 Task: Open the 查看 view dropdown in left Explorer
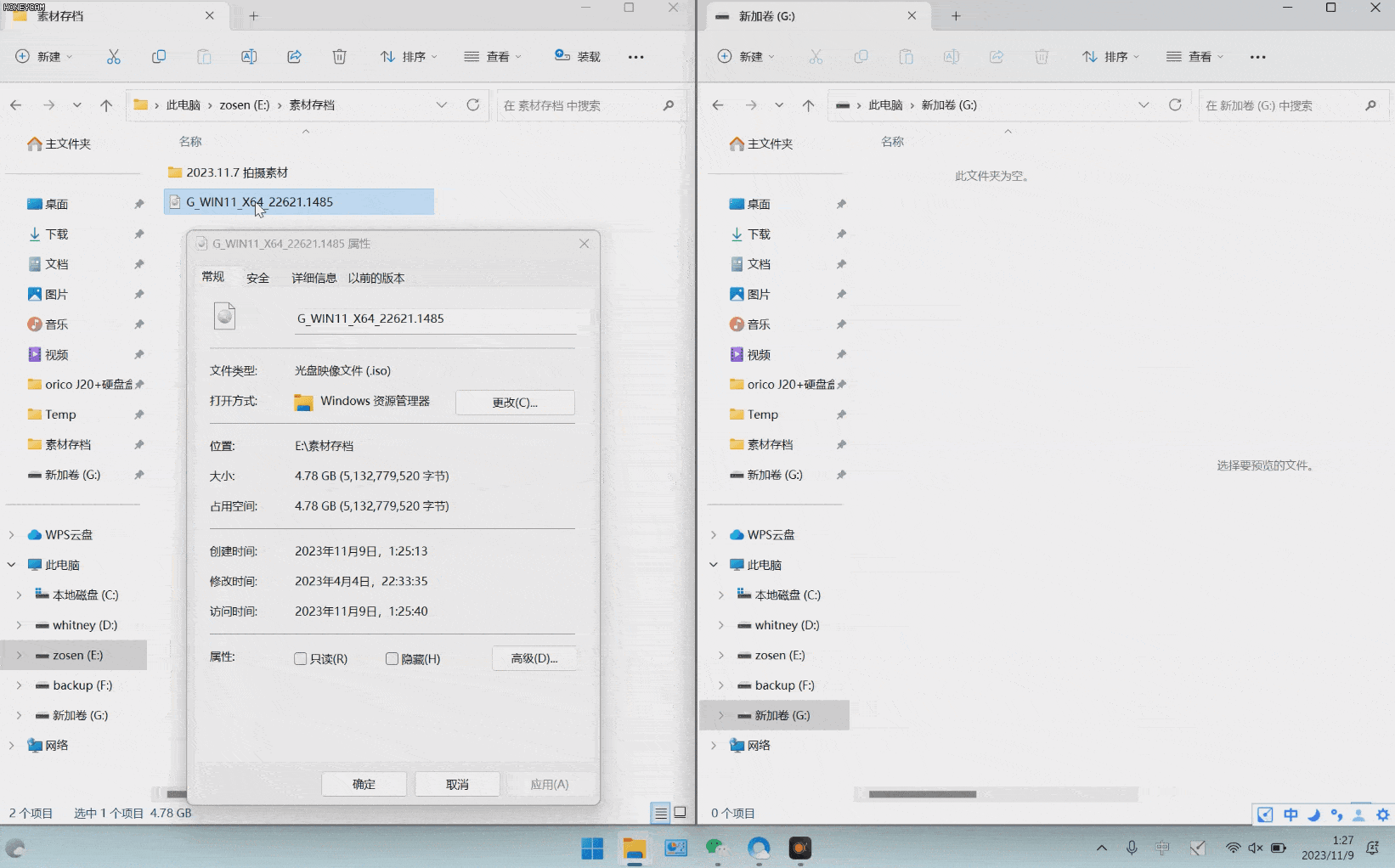point(493,57)
